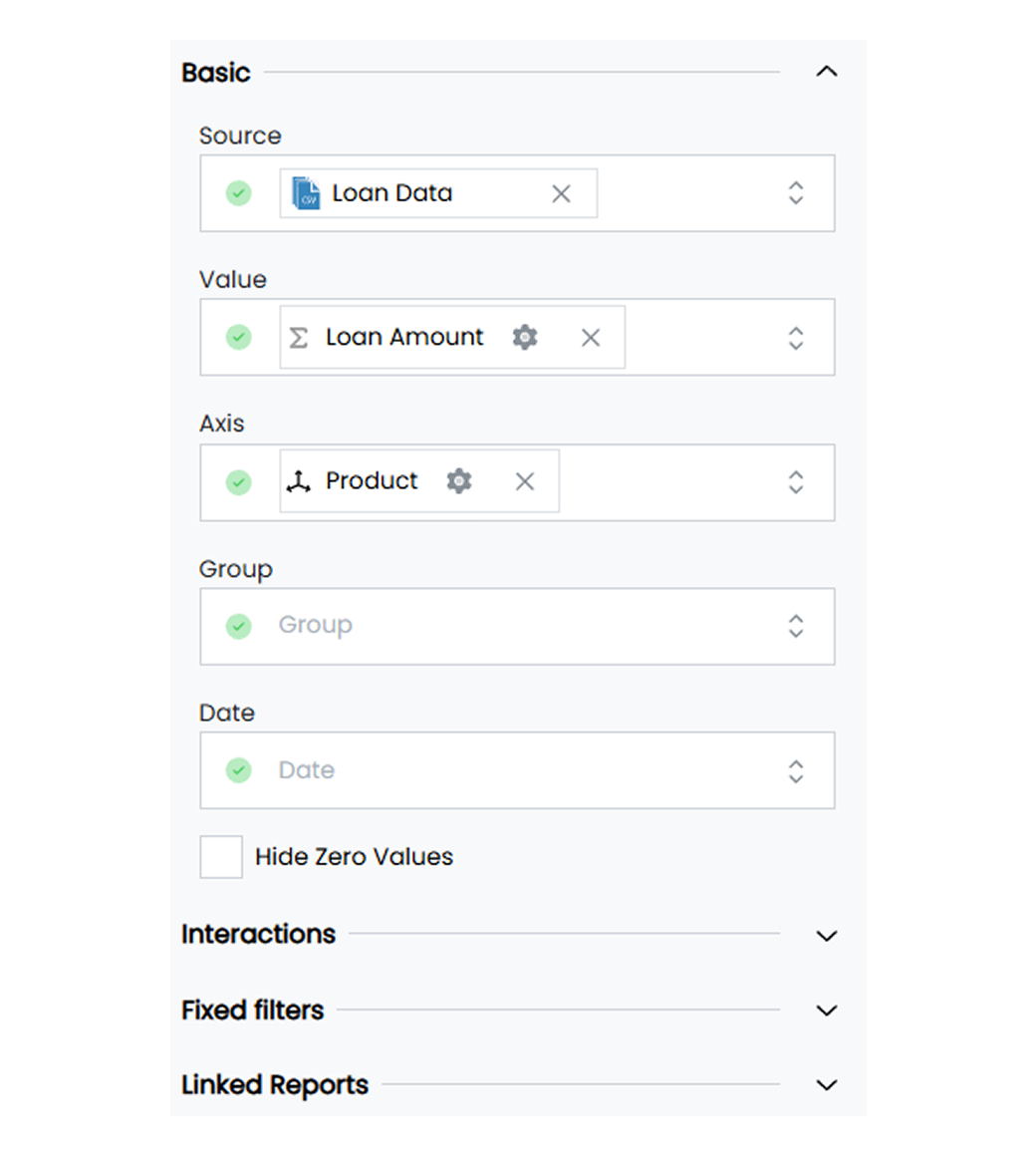Open the Source dropdown arrows

pyautogui.click(x=796, y=193)
